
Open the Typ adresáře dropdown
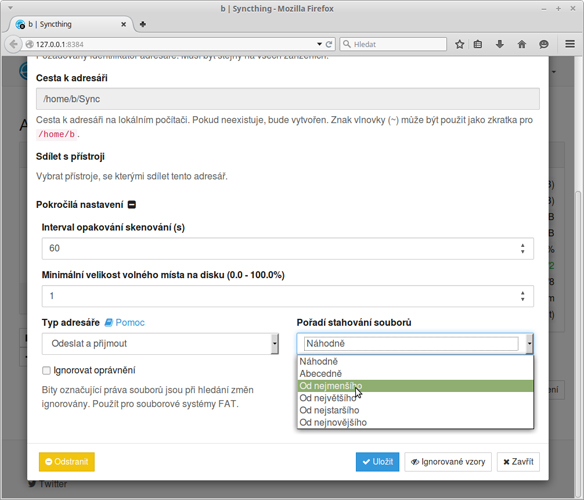click(x=160, y=344)
